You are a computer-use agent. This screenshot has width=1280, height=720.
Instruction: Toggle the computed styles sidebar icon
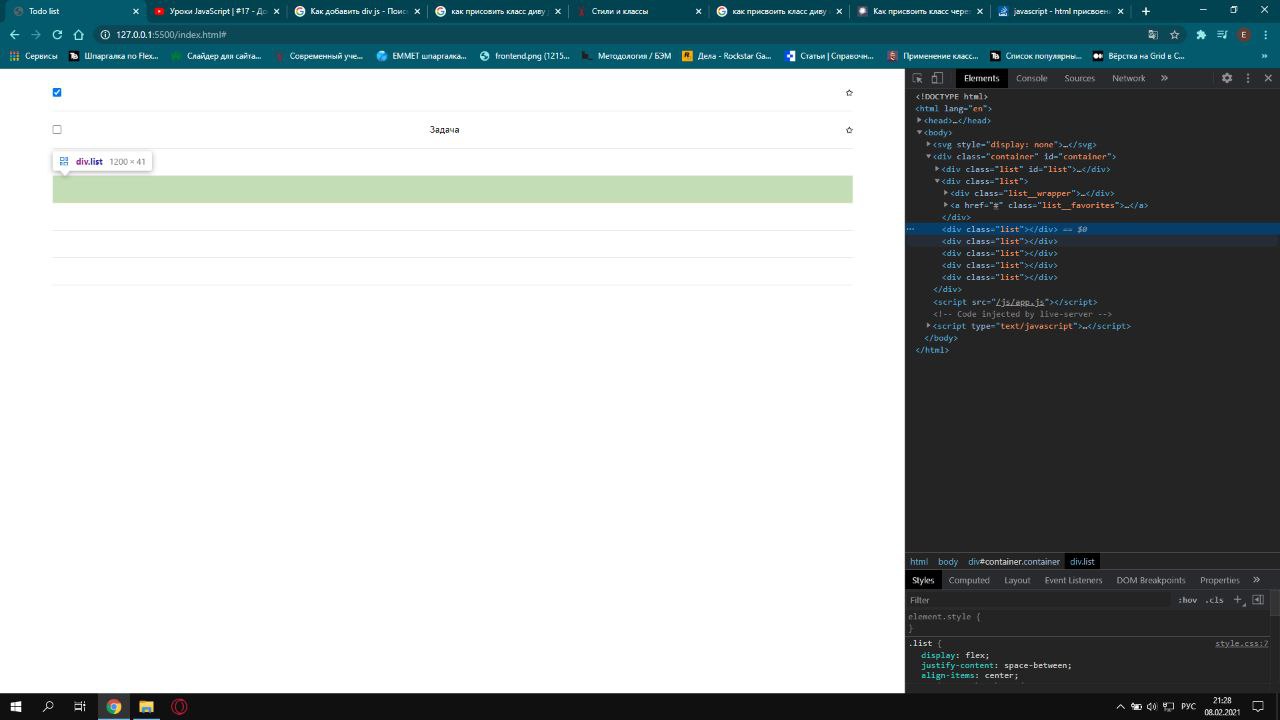pyautogui.click(x=1258, y=600)
